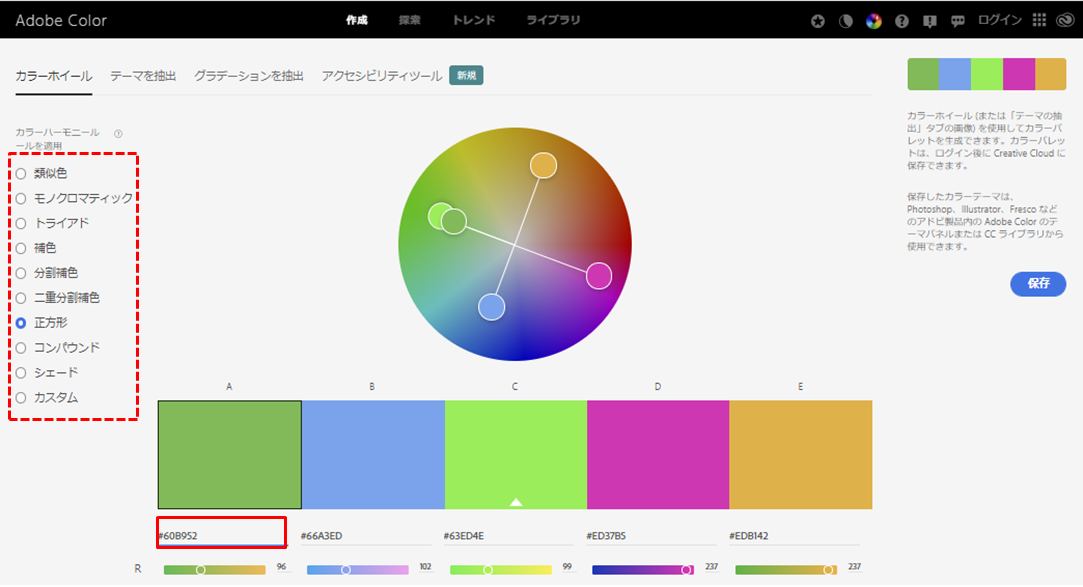Select the 類似色 harmony rule
The height and width of the screenshot is (587, 1083).
tap(21, 174)
